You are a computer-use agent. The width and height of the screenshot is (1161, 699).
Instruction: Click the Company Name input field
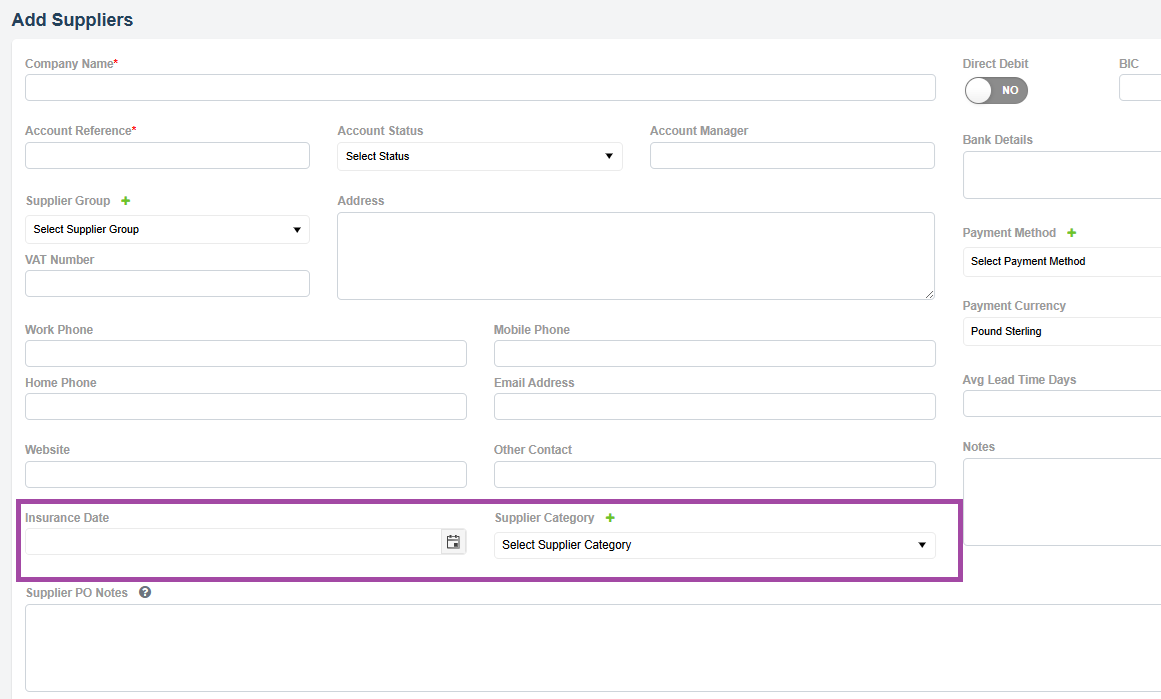pos(480,88)
